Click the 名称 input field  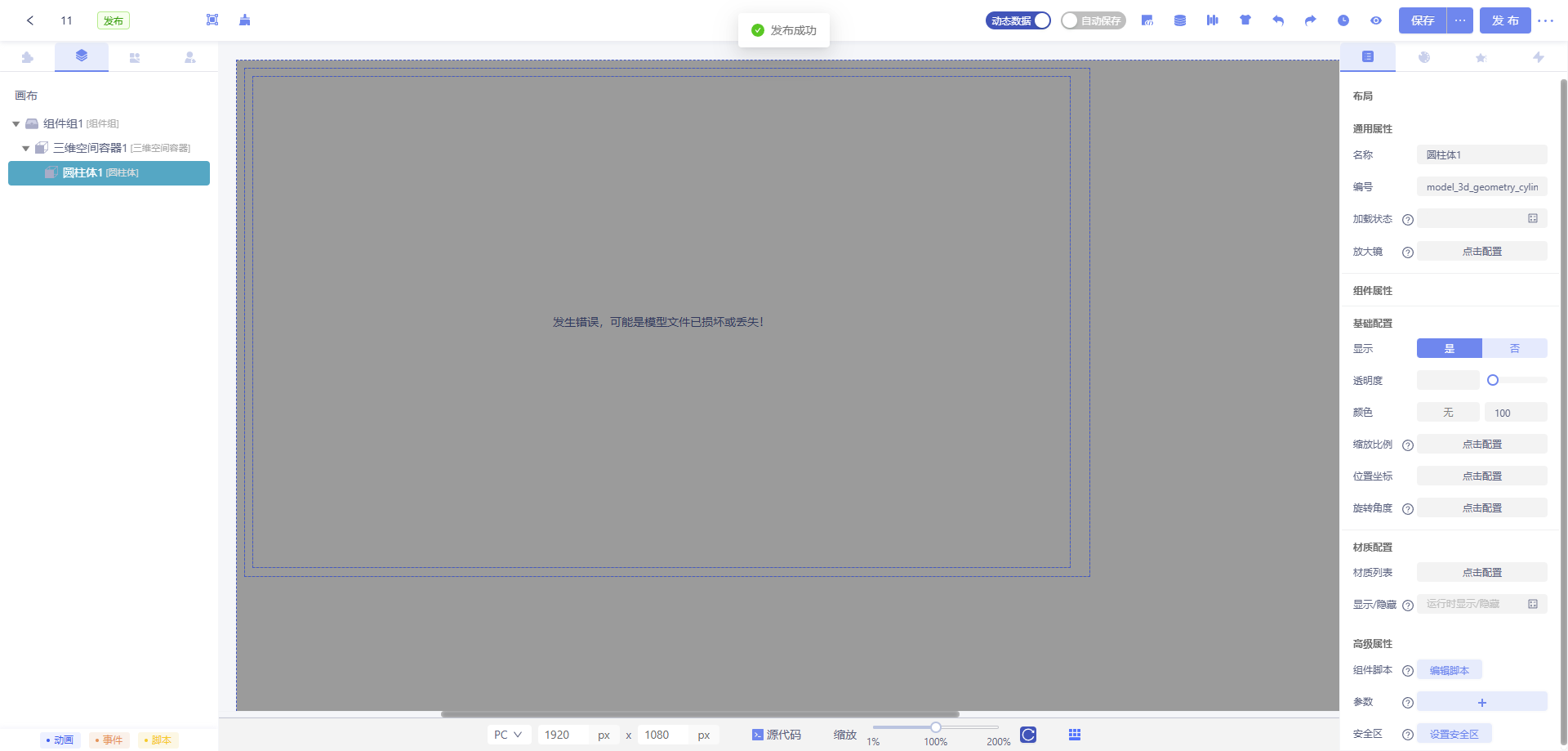[1481, 154]
